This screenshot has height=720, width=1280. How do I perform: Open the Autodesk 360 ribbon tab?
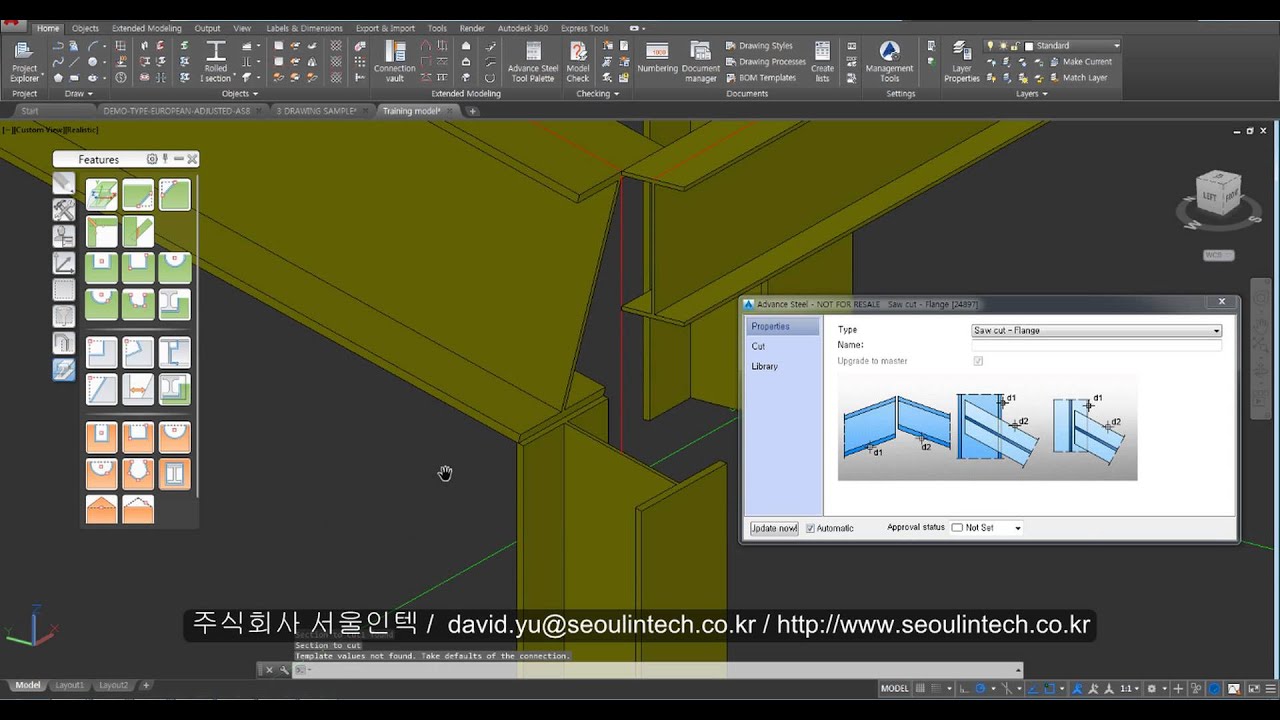[522, 28]
